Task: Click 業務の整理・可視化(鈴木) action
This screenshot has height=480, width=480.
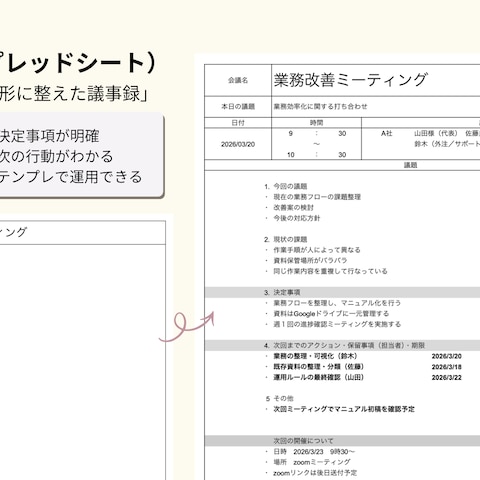Action: pyautogui.click(x=315, y=356)
